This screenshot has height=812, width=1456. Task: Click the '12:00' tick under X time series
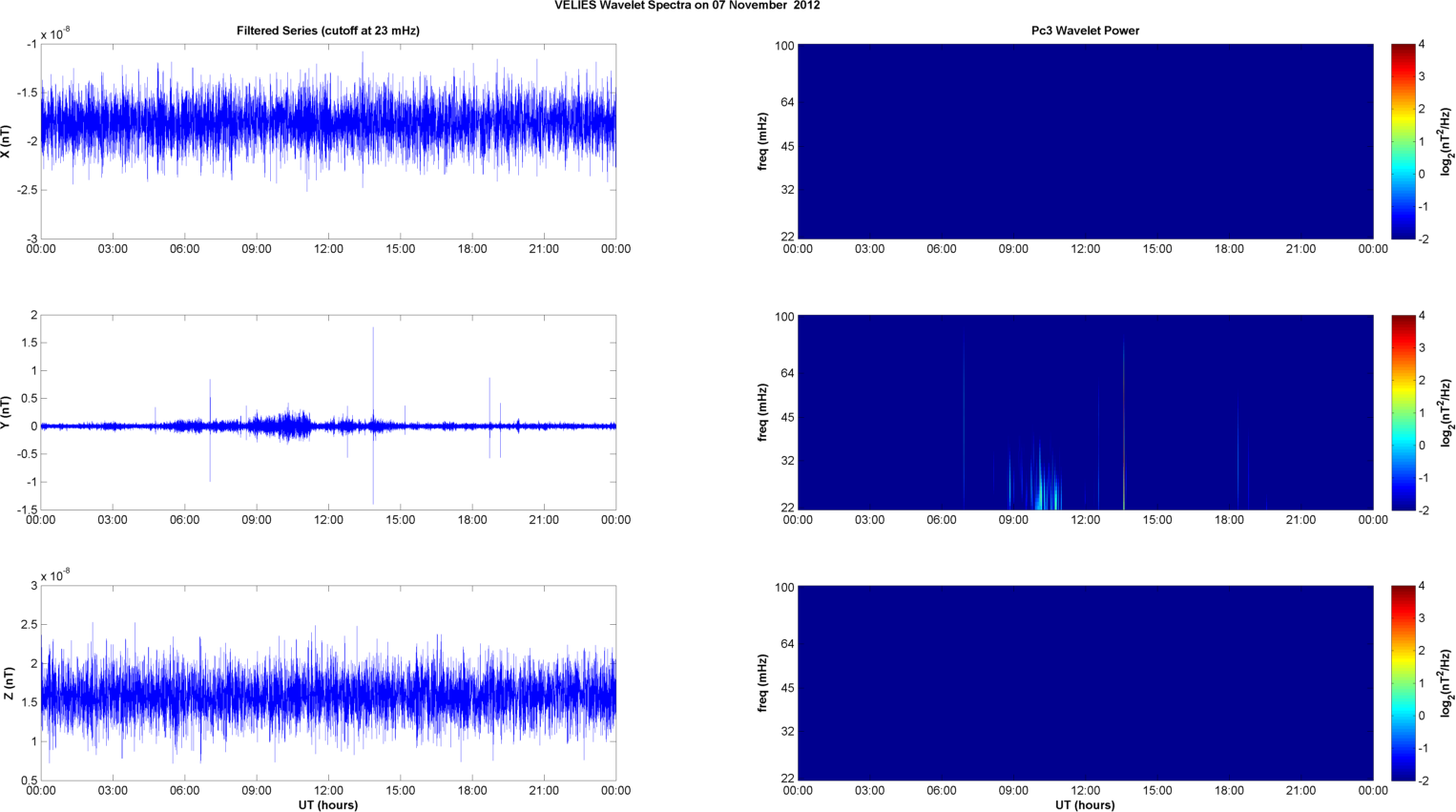[x=328, y=249]
